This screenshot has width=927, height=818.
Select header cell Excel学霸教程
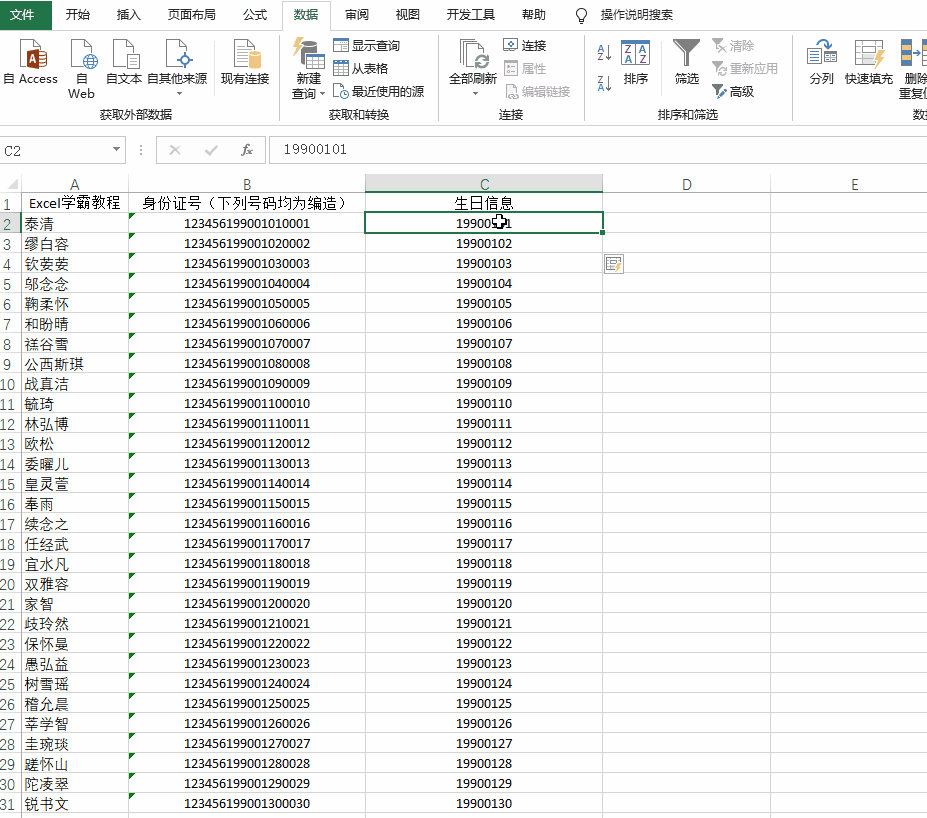pos(75,203)
